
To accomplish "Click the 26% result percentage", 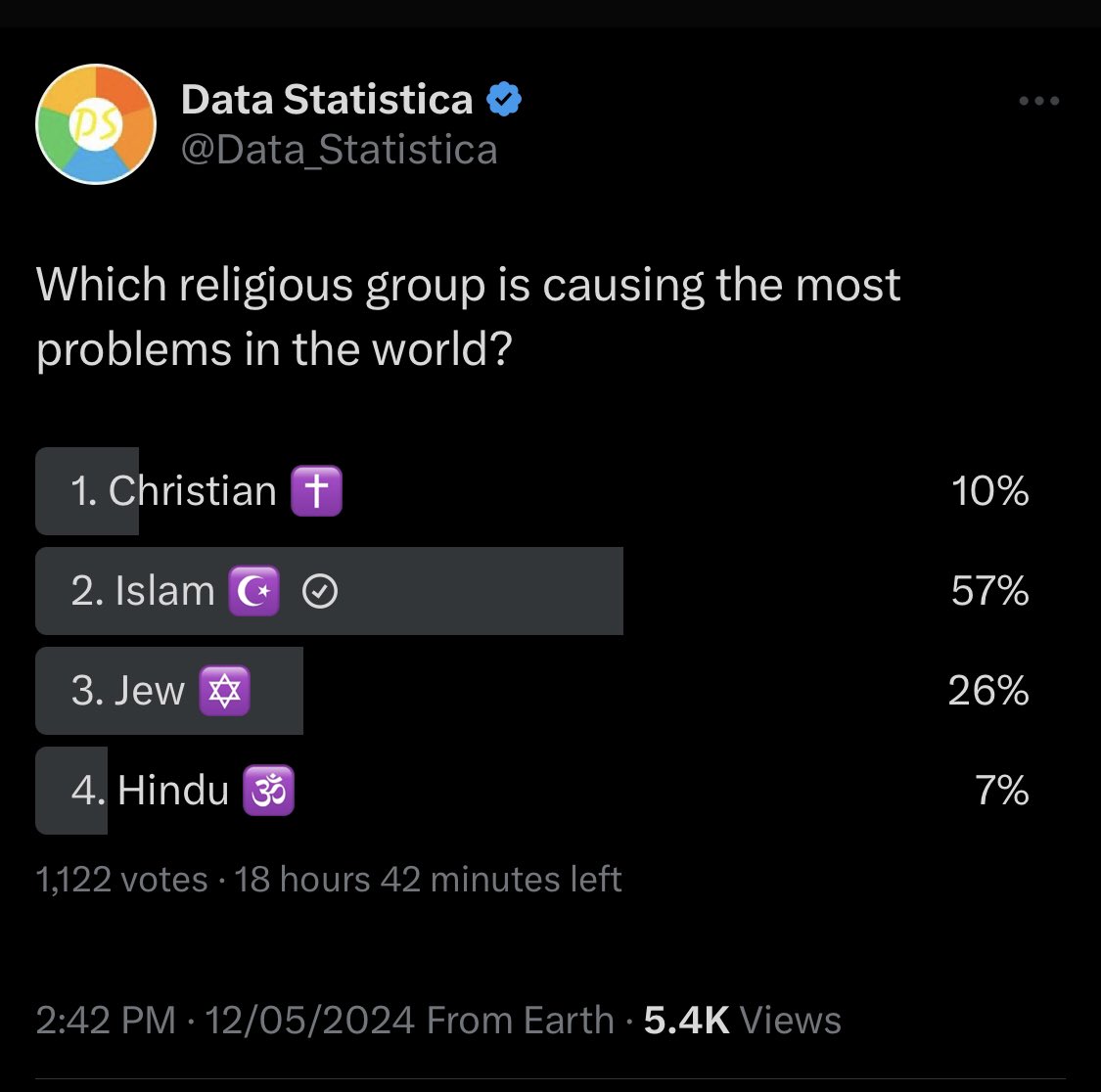I will 988,690.
